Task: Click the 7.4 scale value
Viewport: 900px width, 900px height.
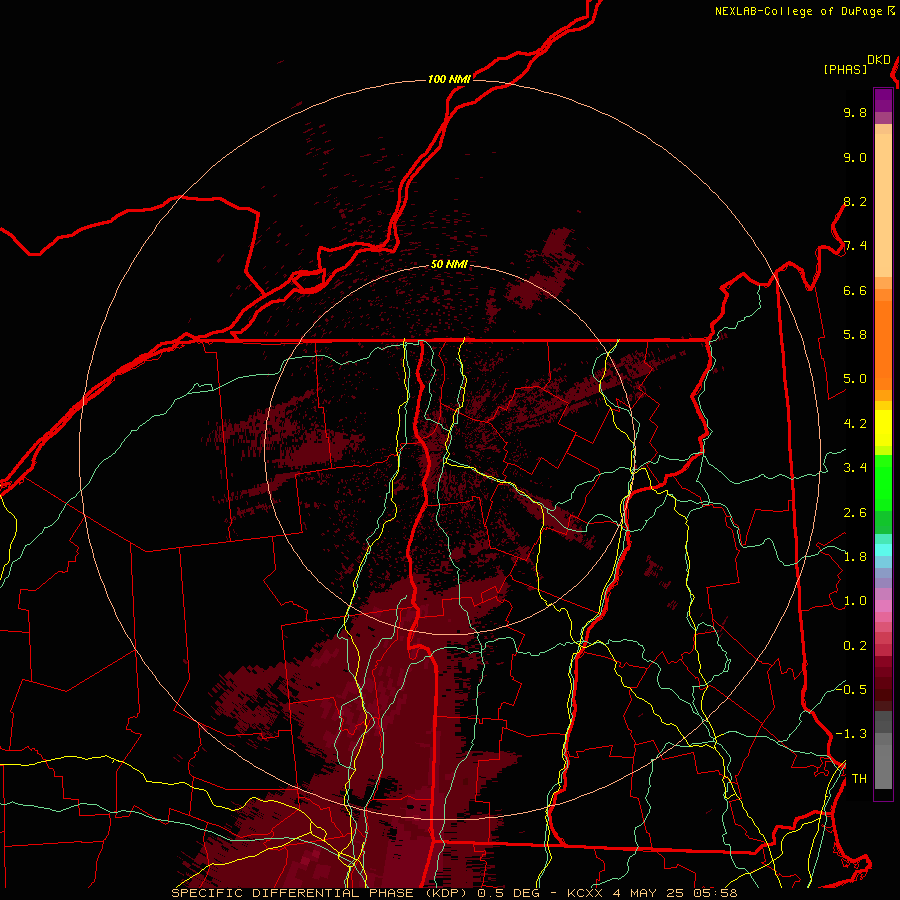Action: point(855,246)
